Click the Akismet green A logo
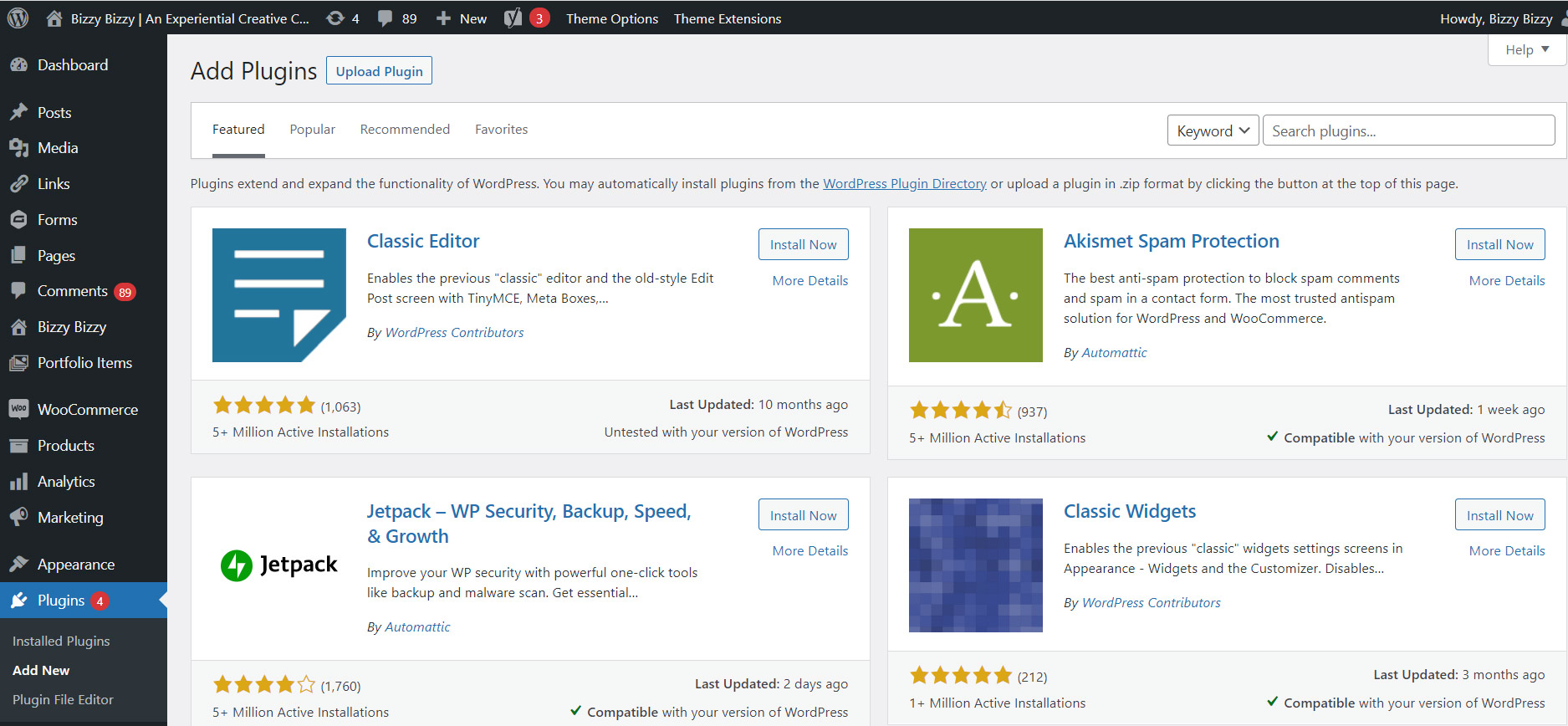1568x726 pixels. click(x=976, y=295)
